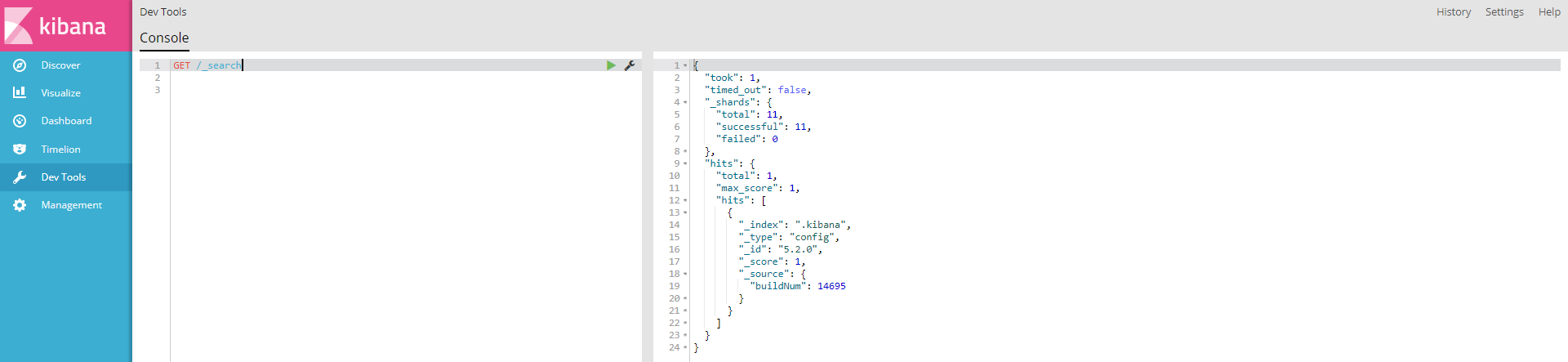1568x362 pixels.
Task: Run the request with green play button
Action: 611,65
